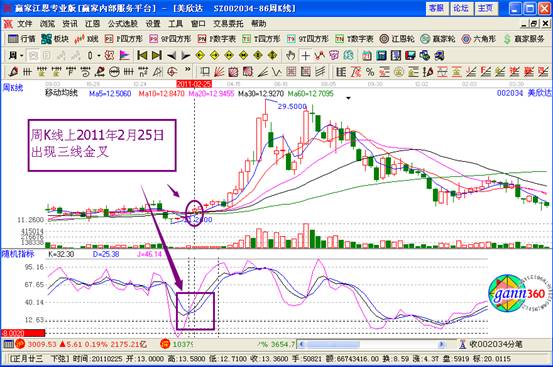Viewport: 553px width, 367px height.
Task: Click the 主页 button in title bar
Action: click(x=486, y=8)
